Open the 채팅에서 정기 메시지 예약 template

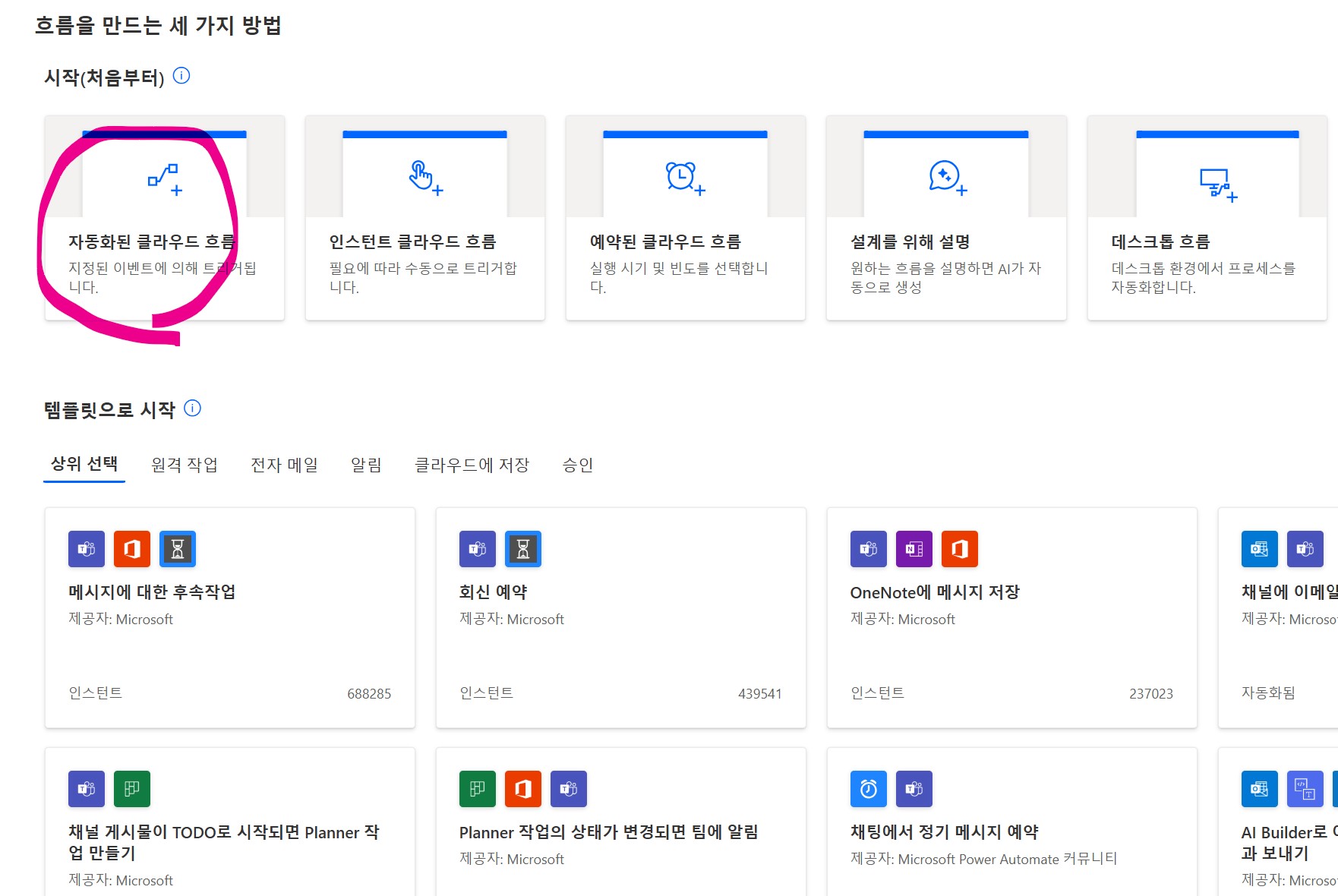pyautogui.click(x=1012, y=822)
